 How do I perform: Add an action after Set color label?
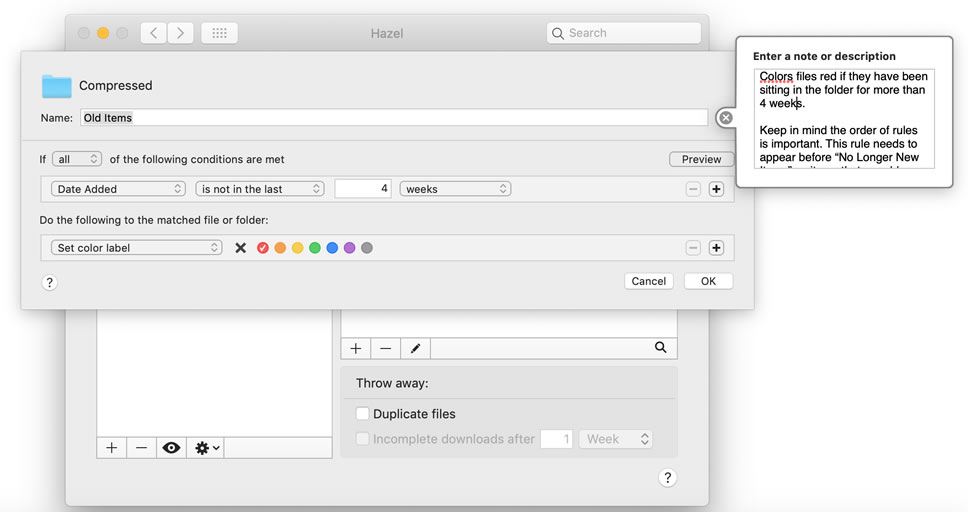(716, 248)
